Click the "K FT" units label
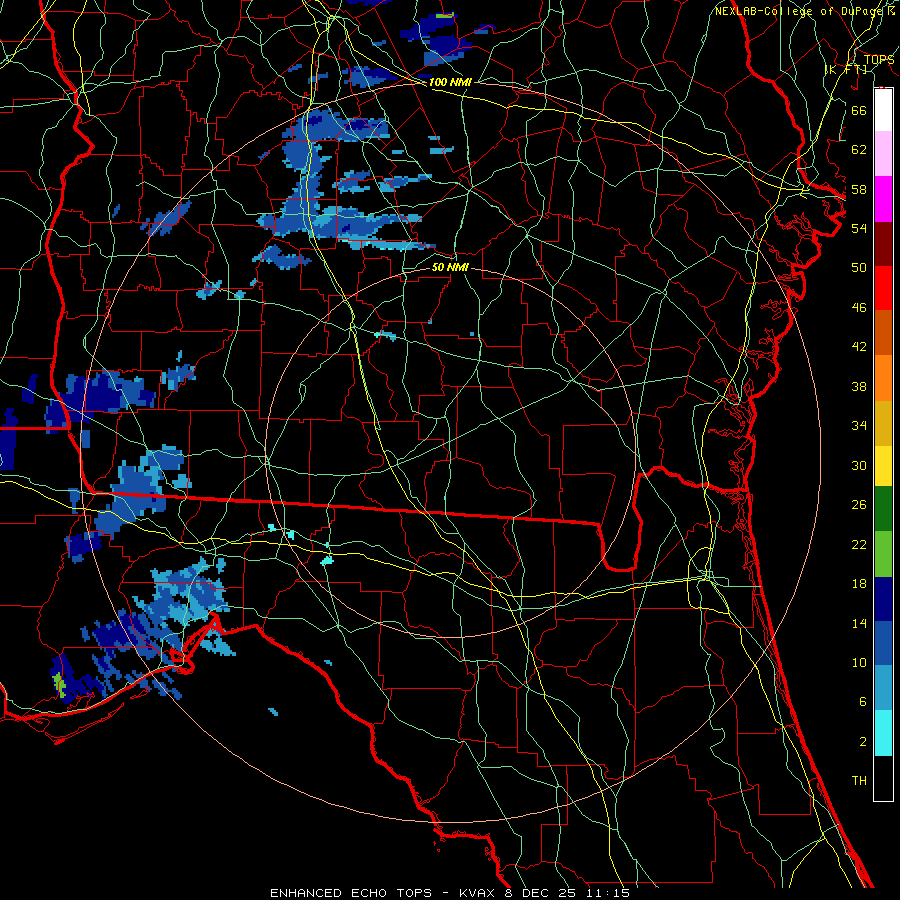 click(x=847, y=69)
